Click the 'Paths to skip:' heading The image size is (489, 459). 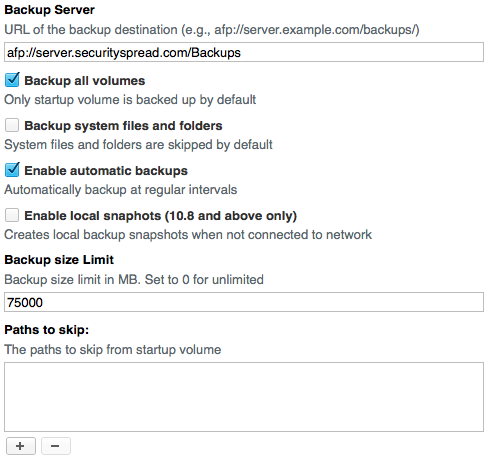click(x=47, y=330)
